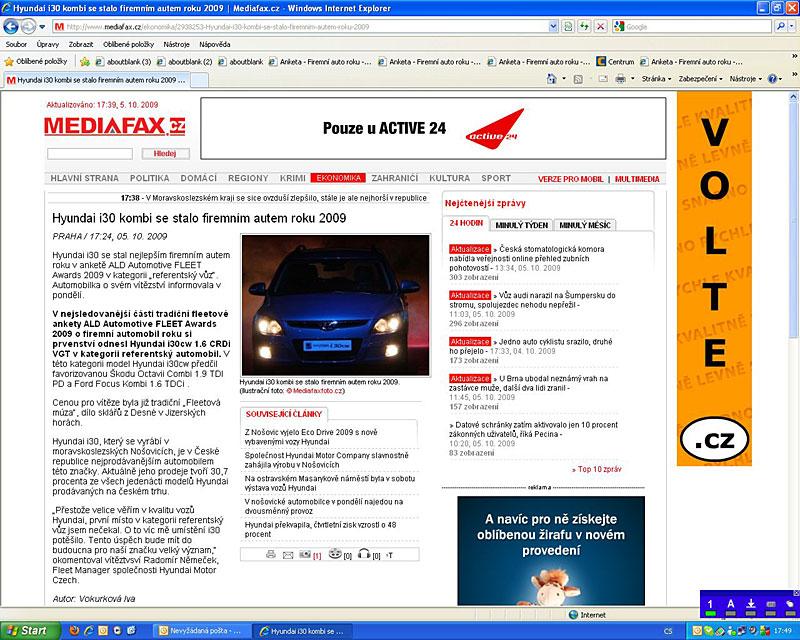Expand the Zabezpečení command bar menu
800x640 pixels.
click(701, 79)
